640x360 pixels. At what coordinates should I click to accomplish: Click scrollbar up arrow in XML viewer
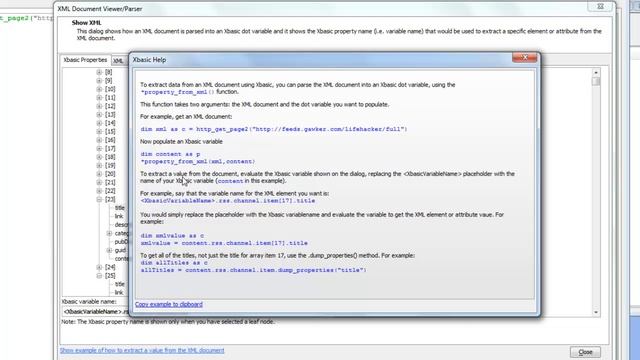tap(596, 72)
